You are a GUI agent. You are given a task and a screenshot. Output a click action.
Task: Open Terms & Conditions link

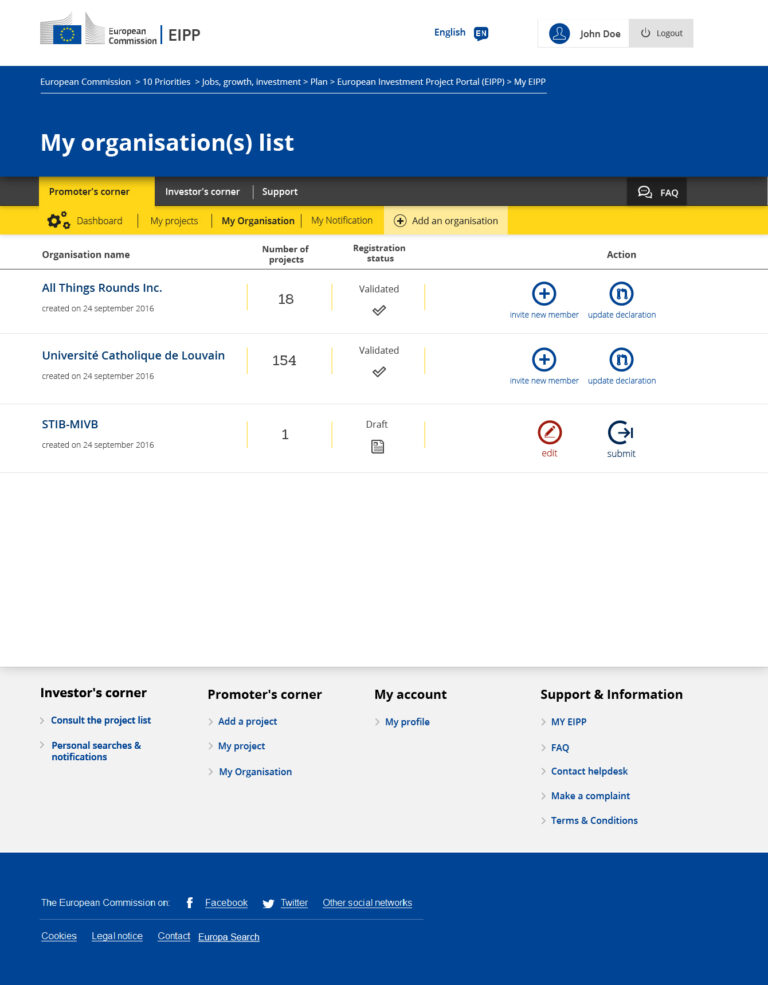pyautogui.click(x=594, y=820)
